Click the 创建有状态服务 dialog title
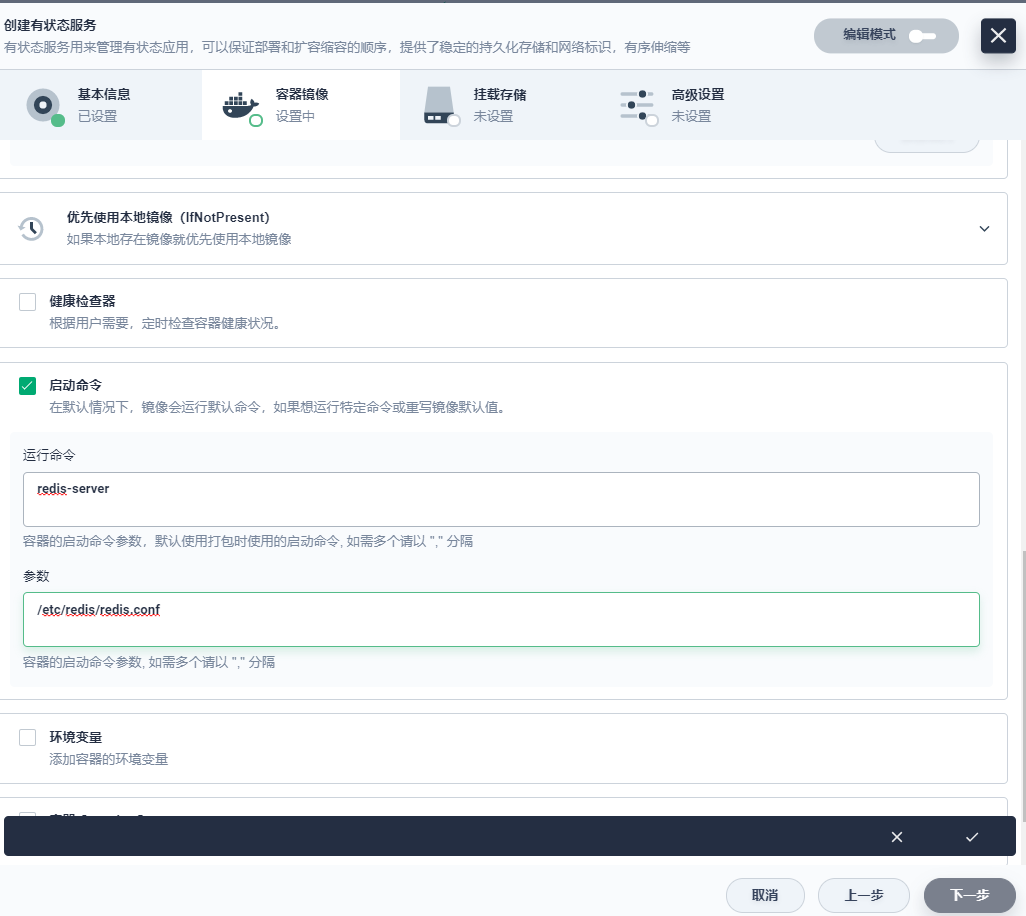The height and width of the screenshot is (916, 1026). [x=50, y=25]
